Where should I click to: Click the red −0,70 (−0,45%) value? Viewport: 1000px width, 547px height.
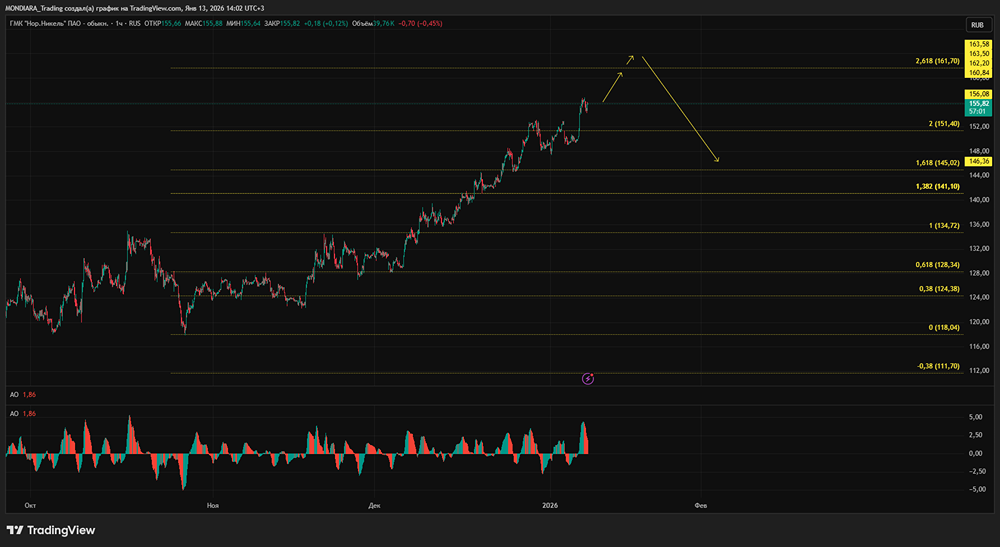tap(420, 24)
